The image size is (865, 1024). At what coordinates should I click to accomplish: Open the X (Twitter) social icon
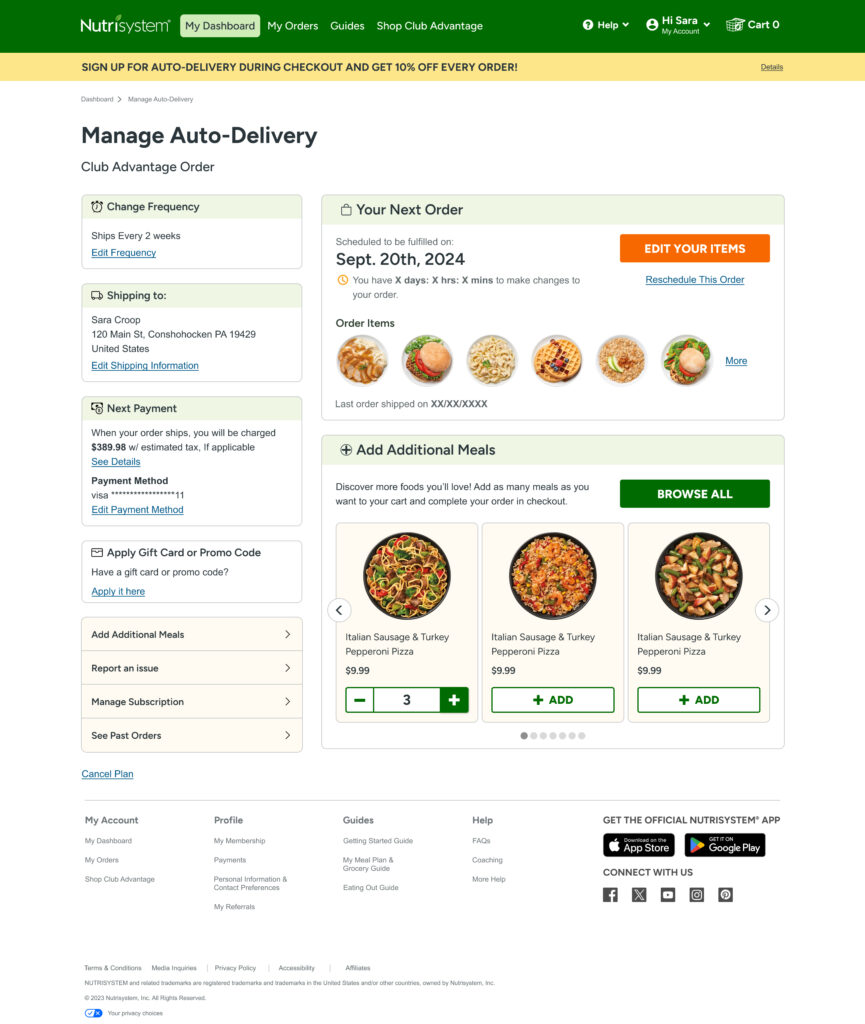click(x=639, y=895)
